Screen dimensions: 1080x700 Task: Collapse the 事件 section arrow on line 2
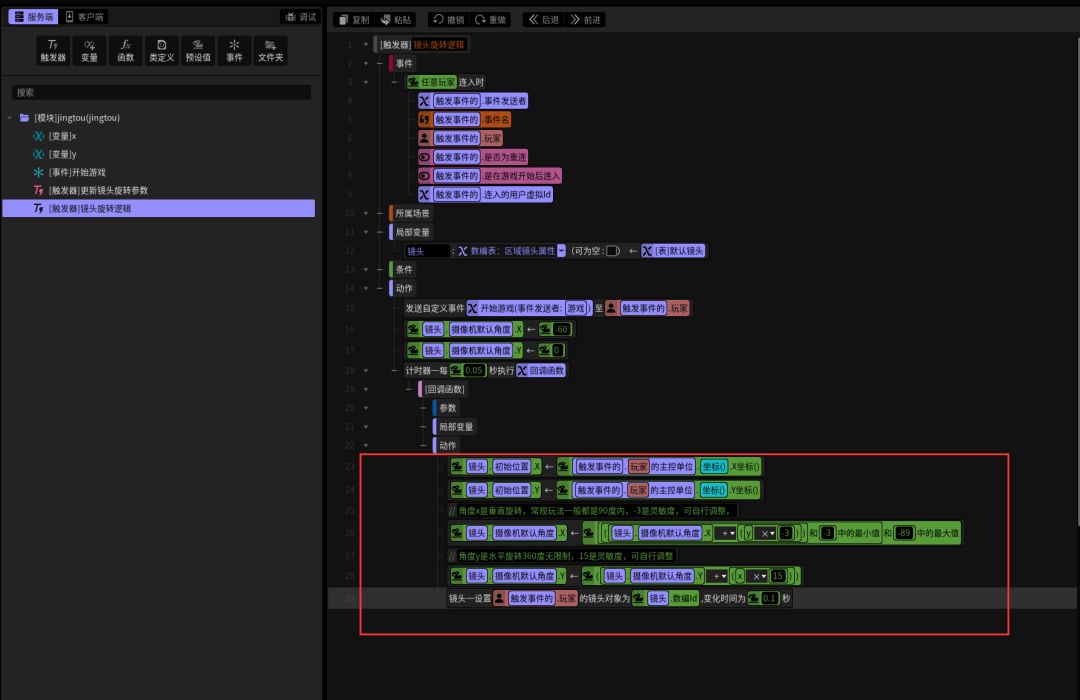[365, 63]
